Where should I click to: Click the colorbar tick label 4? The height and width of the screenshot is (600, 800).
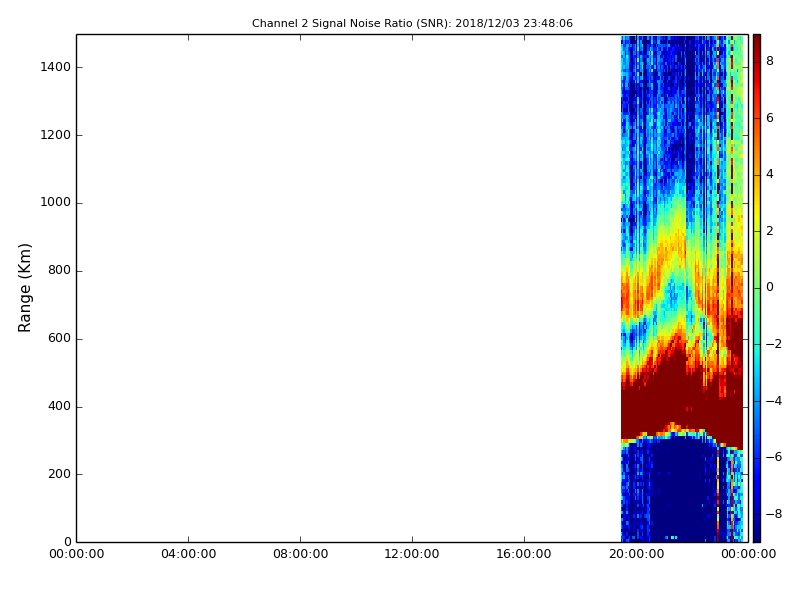point(770,174)
